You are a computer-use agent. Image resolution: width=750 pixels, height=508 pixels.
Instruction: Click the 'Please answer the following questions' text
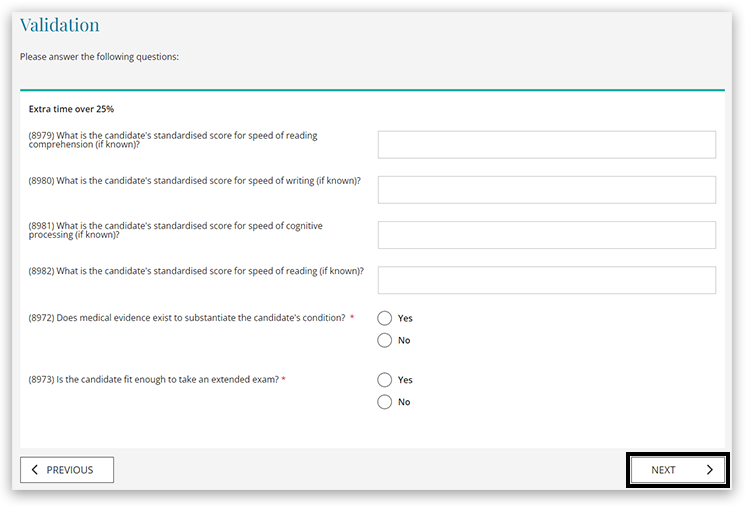pos(99,57)
